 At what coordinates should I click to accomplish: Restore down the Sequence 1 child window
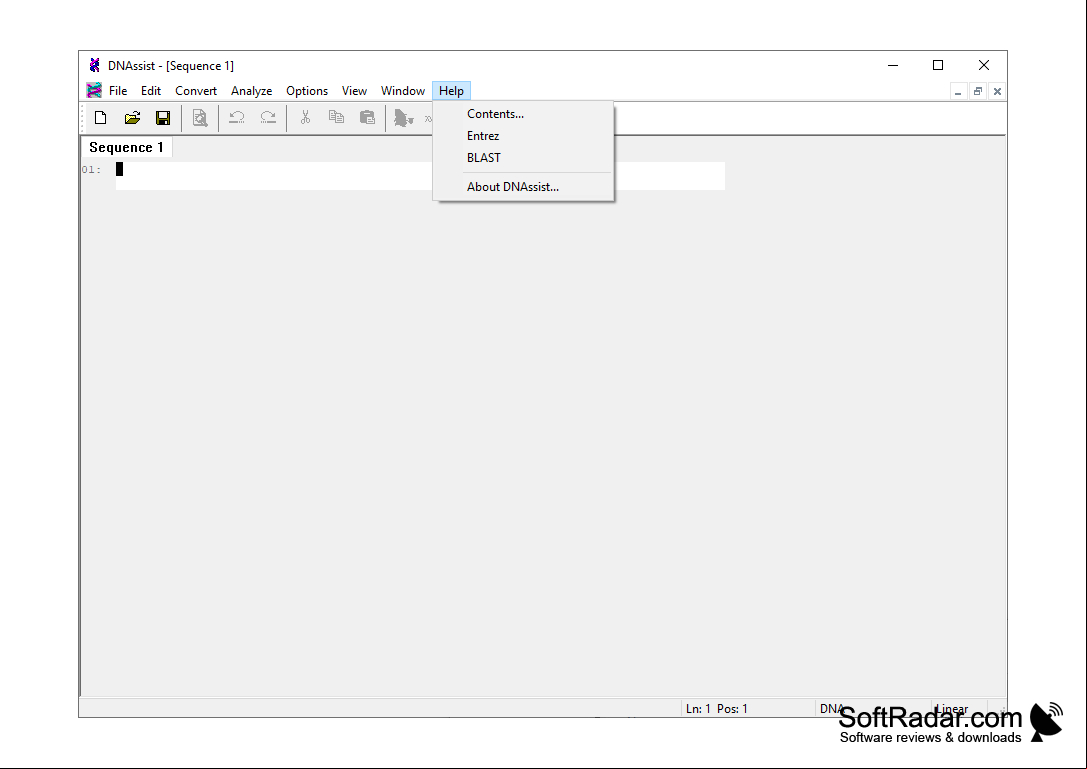point(977,92)
